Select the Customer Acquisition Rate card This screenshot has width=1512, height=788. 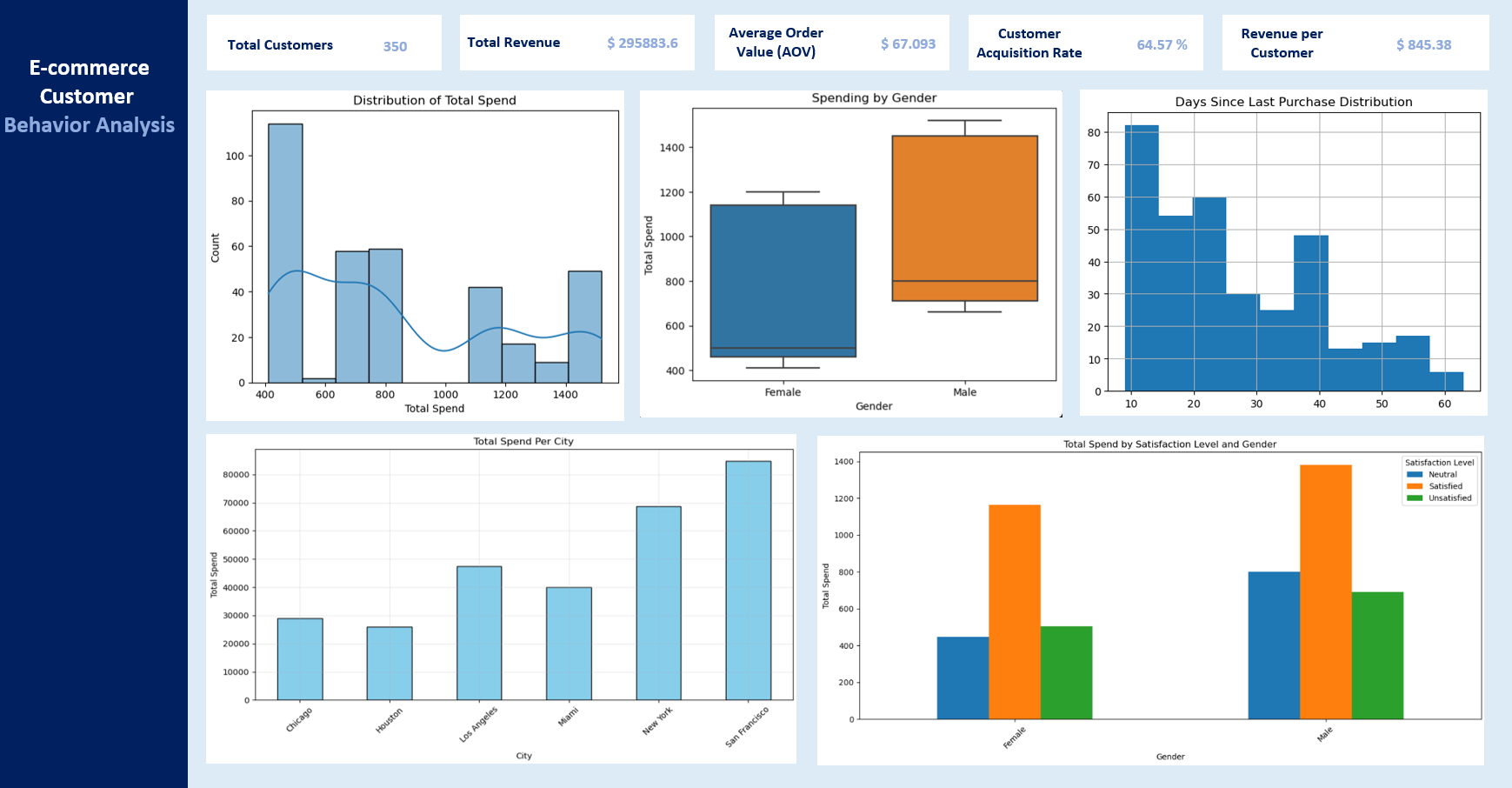(x=1084, y=42)
